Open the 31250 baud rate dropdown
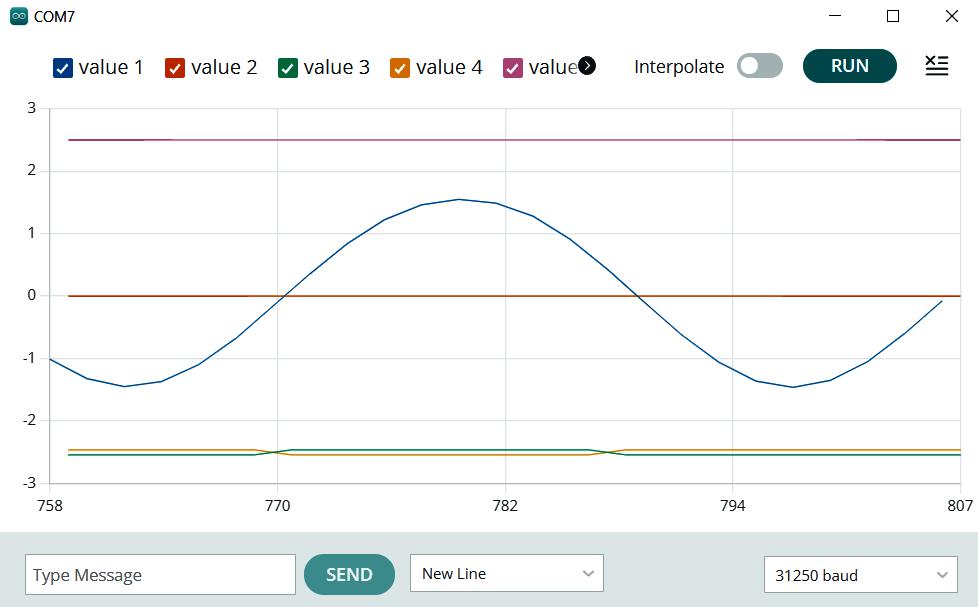 860,575
